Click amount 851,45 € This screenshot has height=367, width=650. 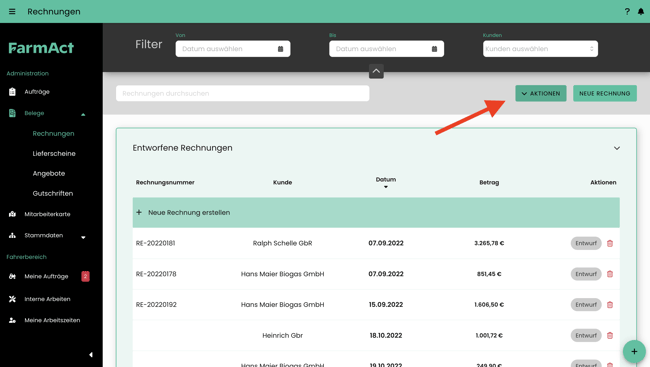pyautogui.click(x=489, y=274)
